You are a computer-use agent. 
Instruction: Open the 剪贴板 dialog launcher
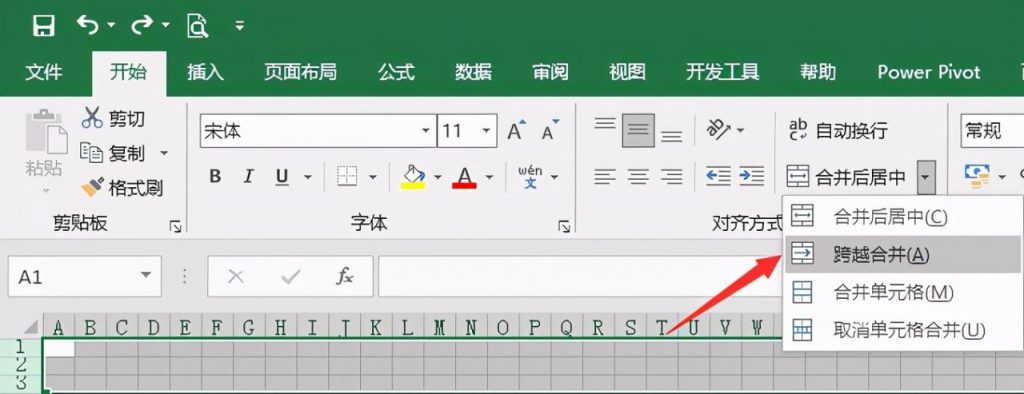pyautogui.click(x=175, y=226)
